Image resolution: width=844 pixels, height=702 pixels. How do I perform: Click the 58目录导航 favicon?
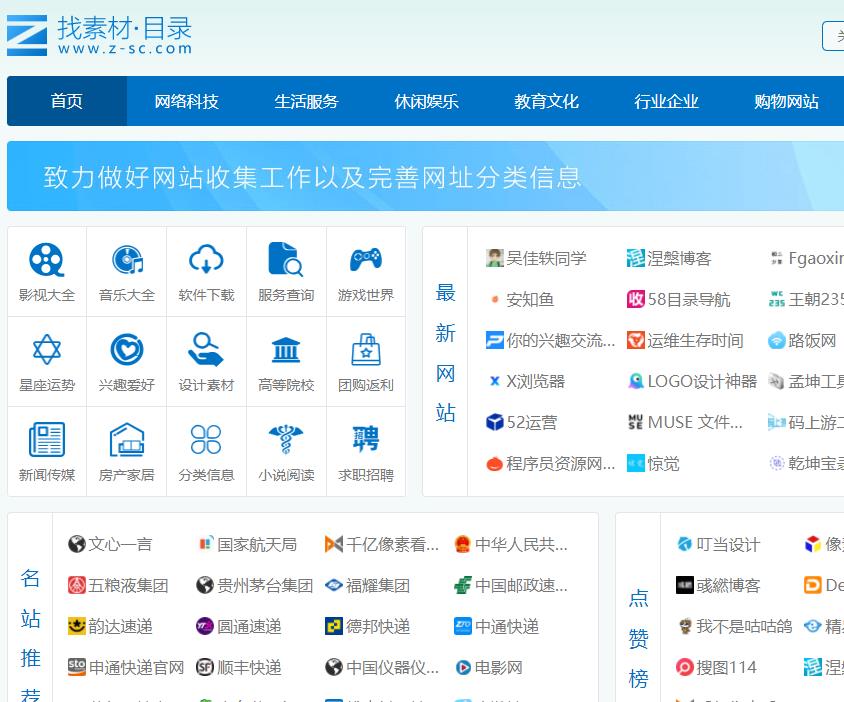pyautogui.click(x=636, y=299)
